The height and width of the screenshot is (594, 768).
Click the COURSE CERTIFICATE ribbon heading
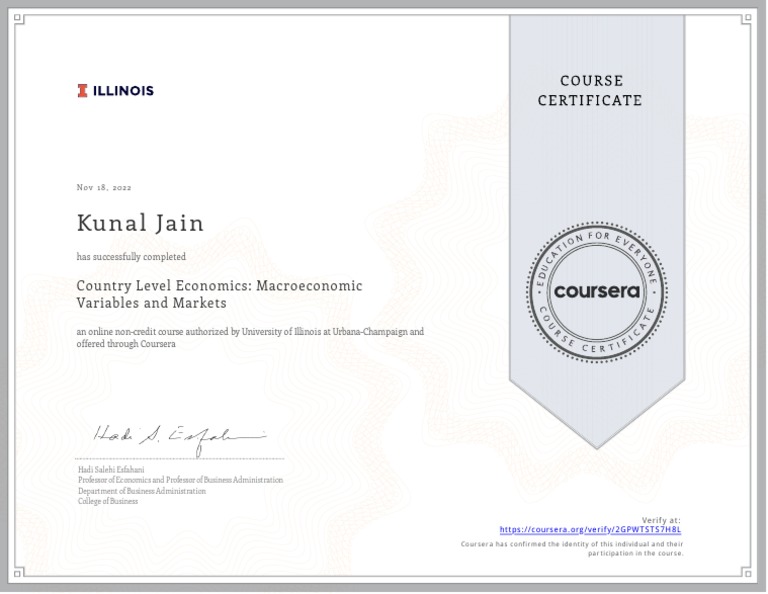pyautogui.click(x=591, y=91)
